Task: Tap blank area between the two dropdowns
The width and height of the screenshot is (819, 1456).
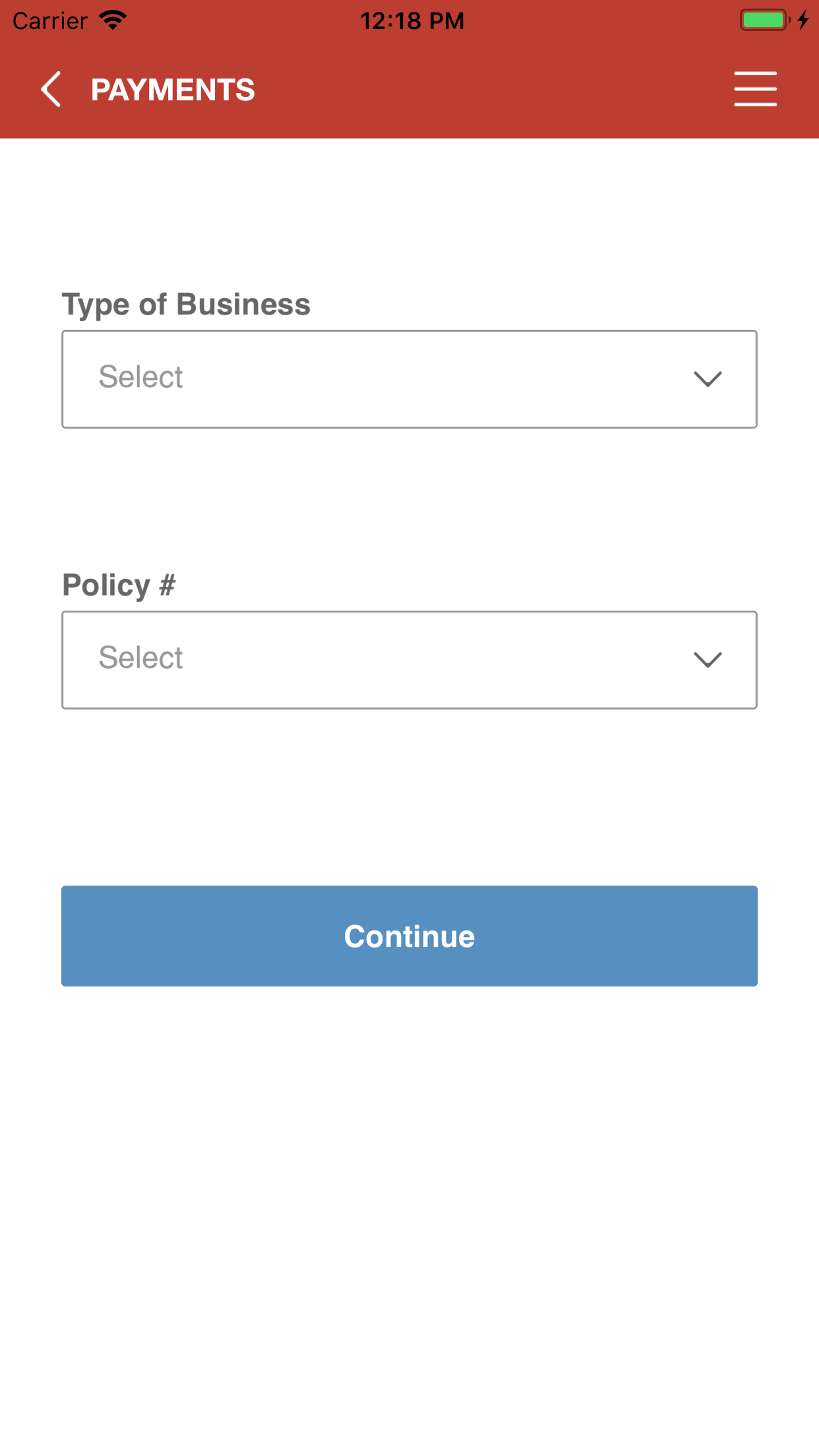Action: point(409,498)
